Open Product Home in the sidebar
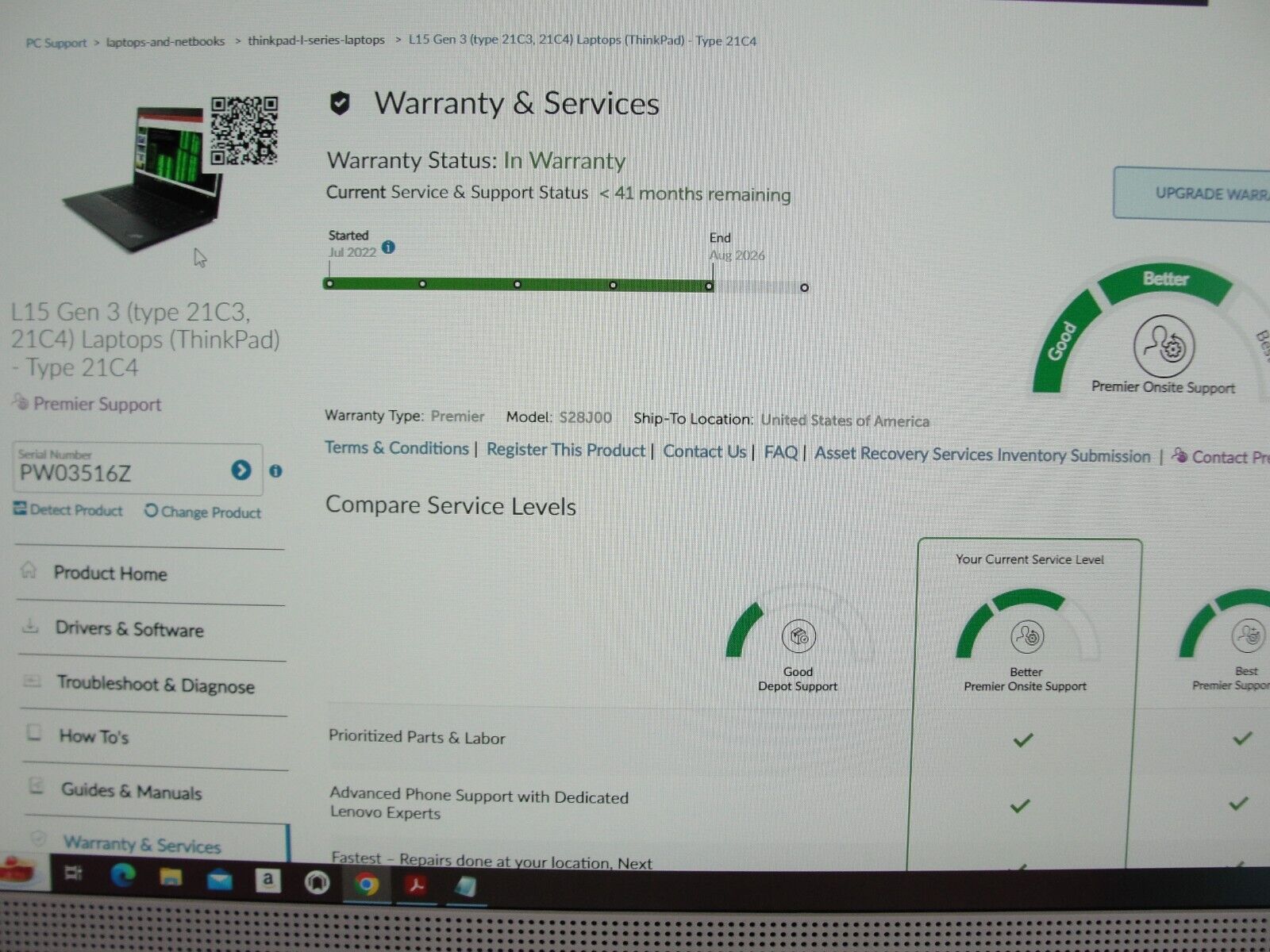1270x952 pixels. tap(110, 574)
